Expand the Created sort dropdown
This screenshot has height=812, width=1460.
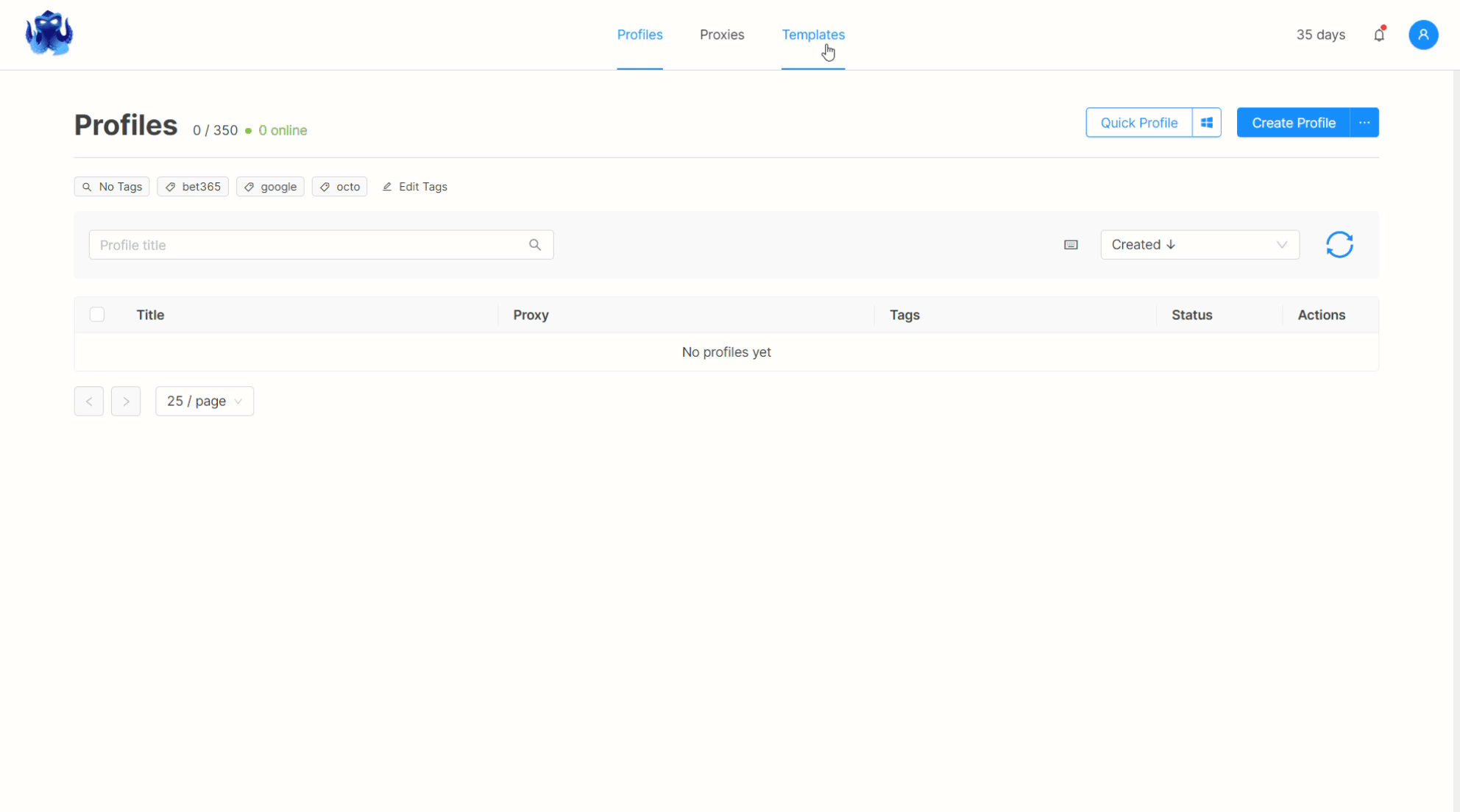[1200, 245]
